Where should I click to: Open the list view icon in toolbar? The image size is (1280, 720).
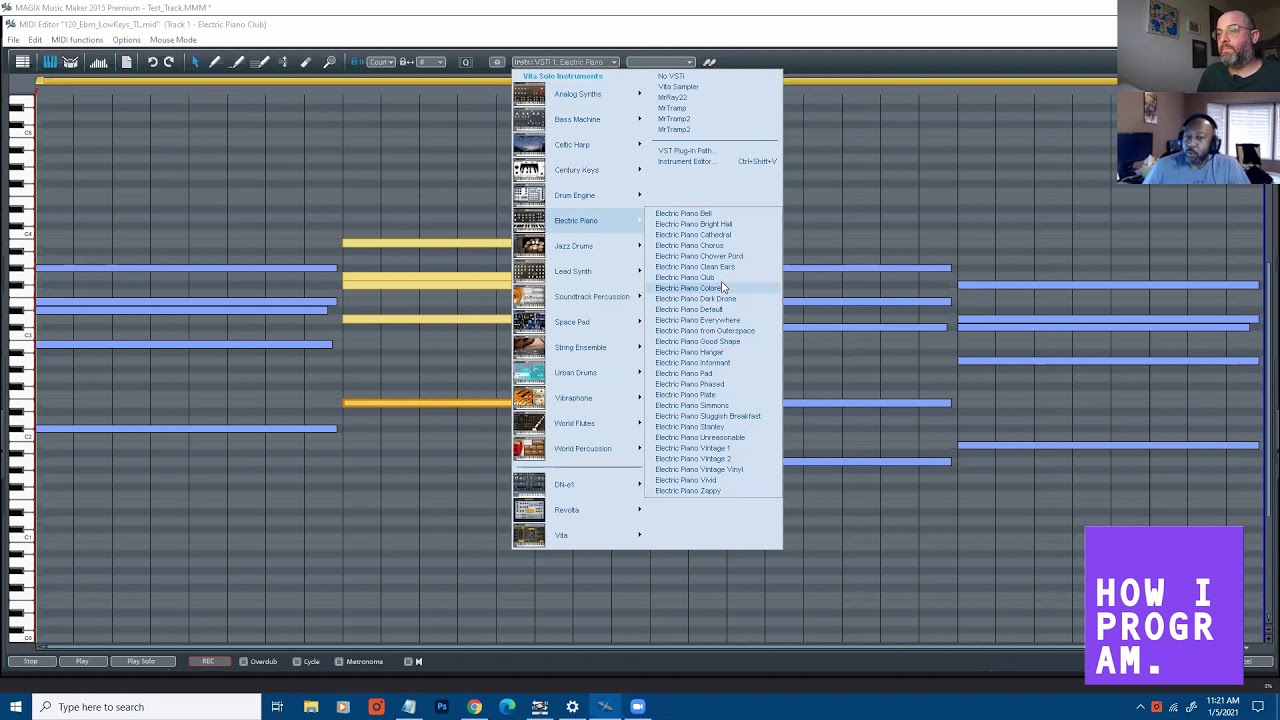pos(22,62)
